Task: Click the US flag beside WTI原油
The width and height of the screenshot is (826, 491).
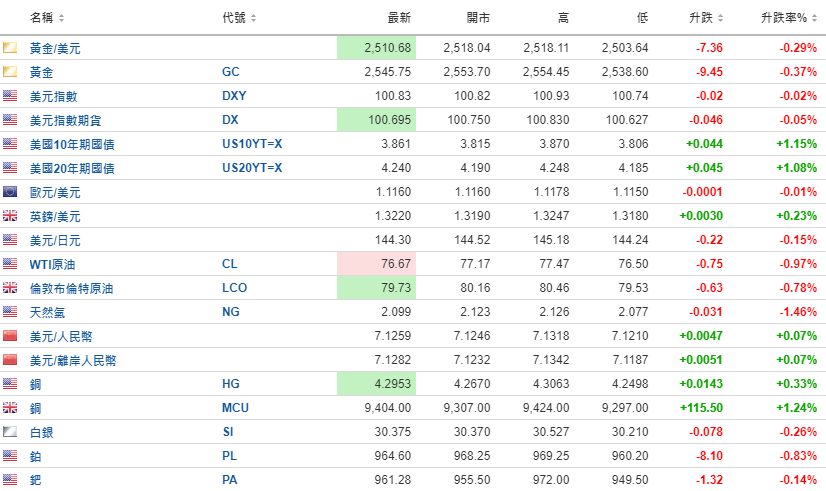Action: tap(10, 264)
